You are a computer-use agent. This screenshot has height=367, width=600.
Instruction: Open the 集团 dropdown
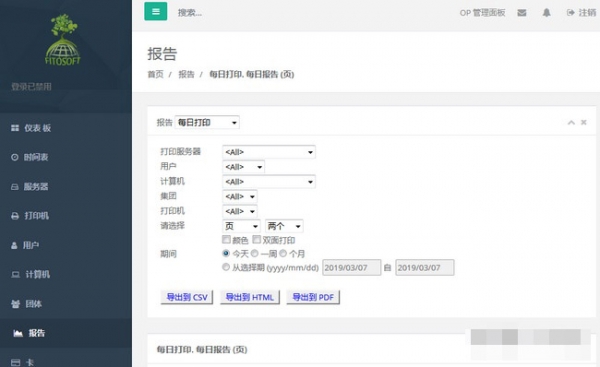240,197
